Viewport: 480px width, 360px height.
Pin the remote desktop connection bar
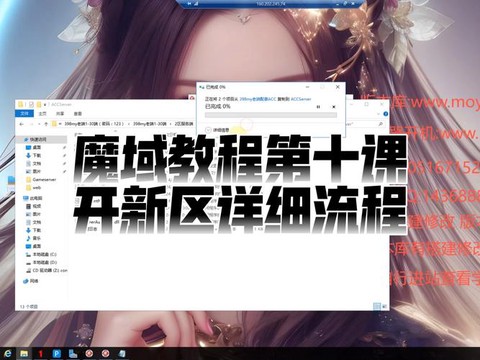(x=189, y=4)
